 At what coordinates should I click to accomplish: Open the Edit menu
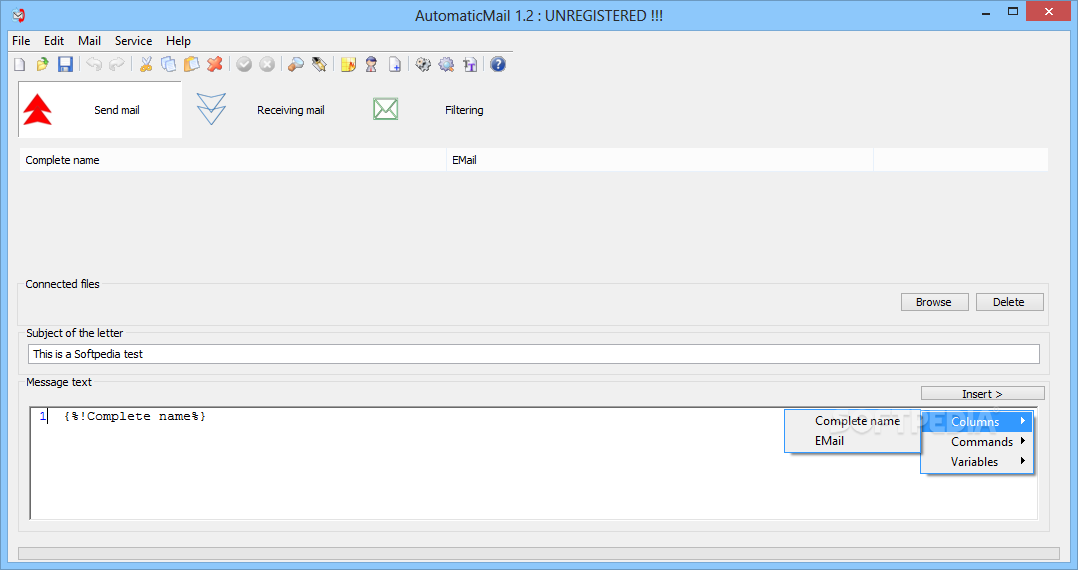[54, 41]
